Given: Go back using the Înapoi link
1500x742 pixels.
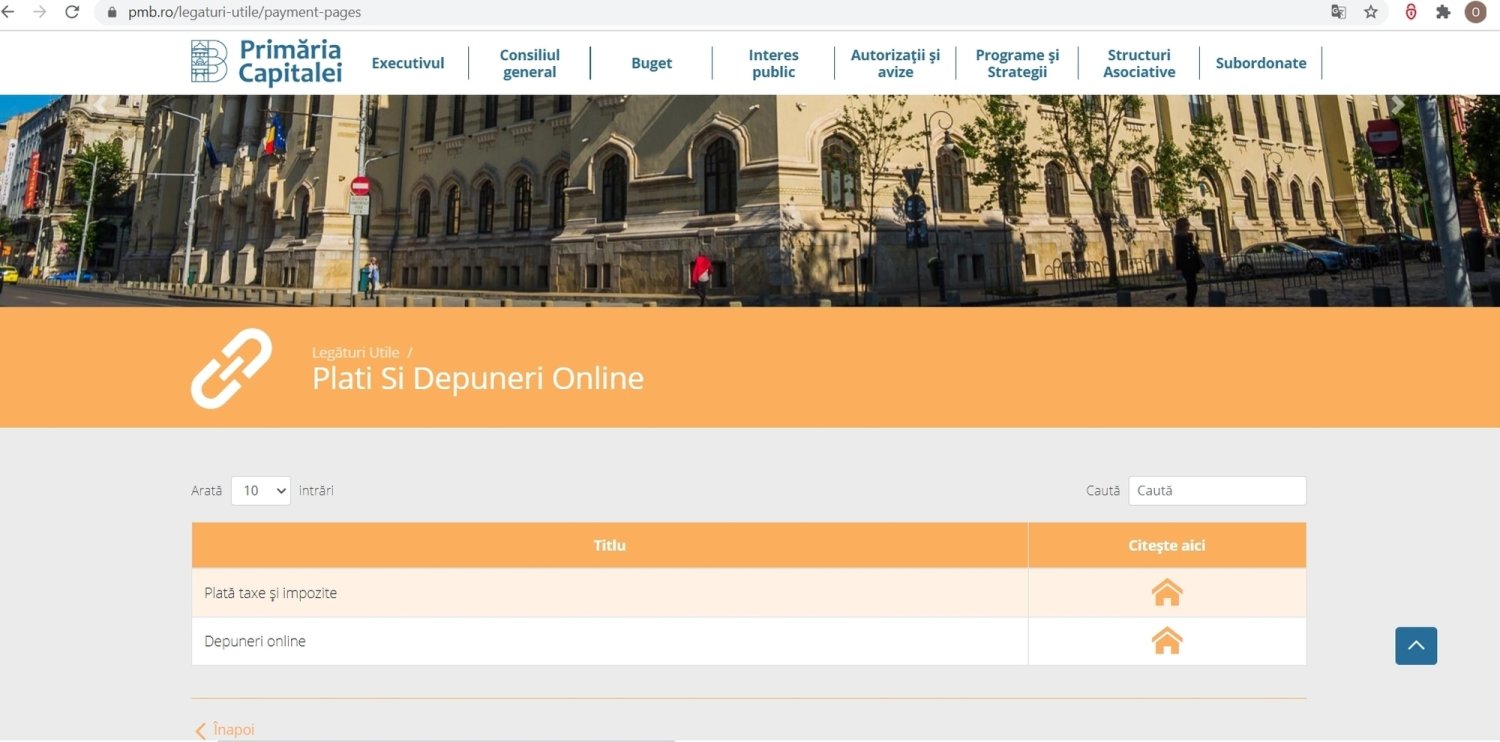Looking at the screenshot, I should (226, 729).
